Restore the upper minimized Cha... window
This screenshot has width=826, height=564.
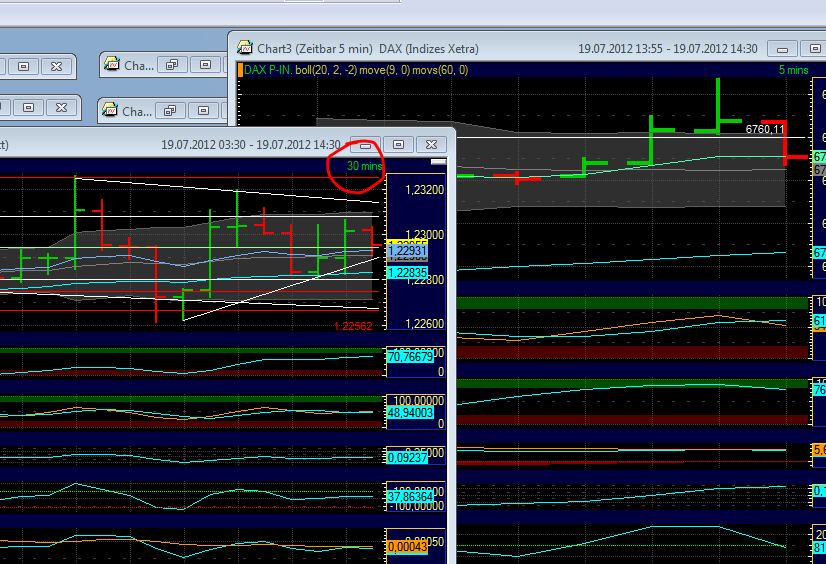click(x=172, y=65)
